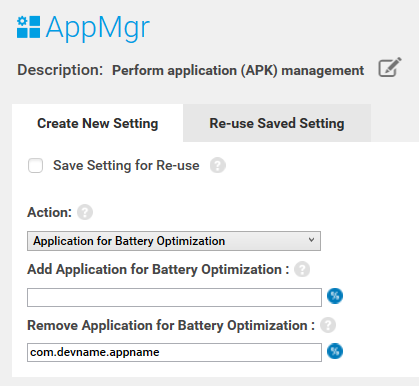
Task: Click the Perform application (APK) management description
Action: click(x=238, y=71)
